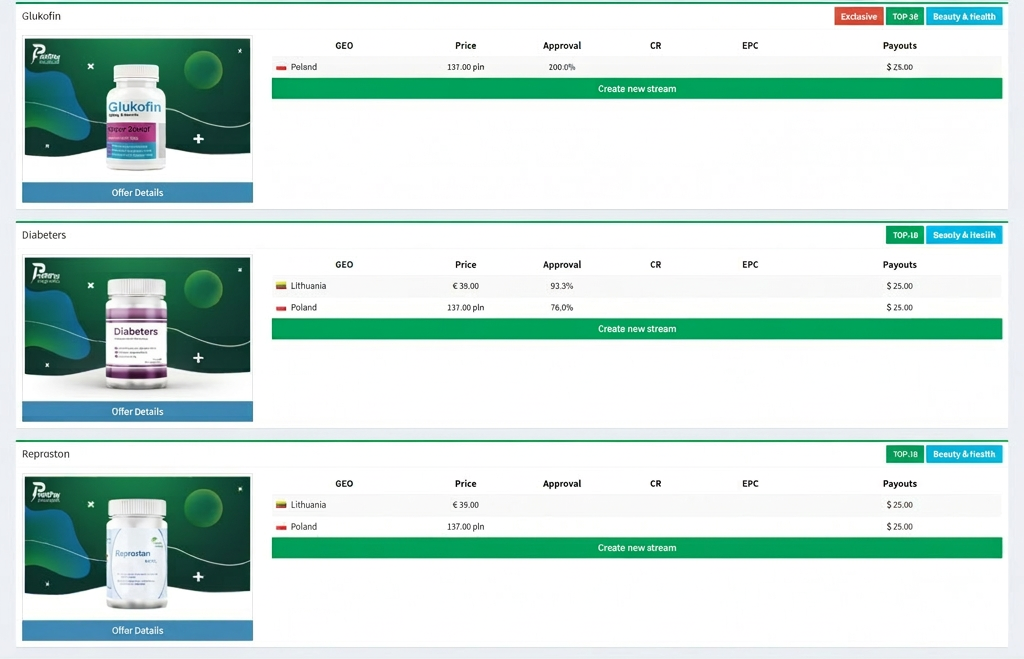Select Lithuania GEO in Diabeters table
The height and width of the screenshot is (659, 1024).
tap(308, 286)
